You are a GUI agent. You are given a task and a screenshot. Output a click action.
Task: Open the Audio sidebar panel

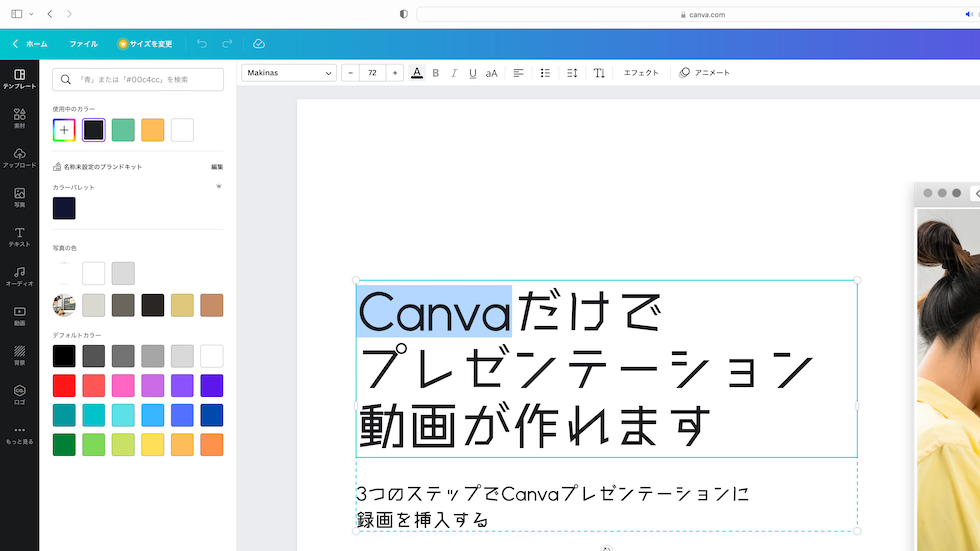pos(19,276)
